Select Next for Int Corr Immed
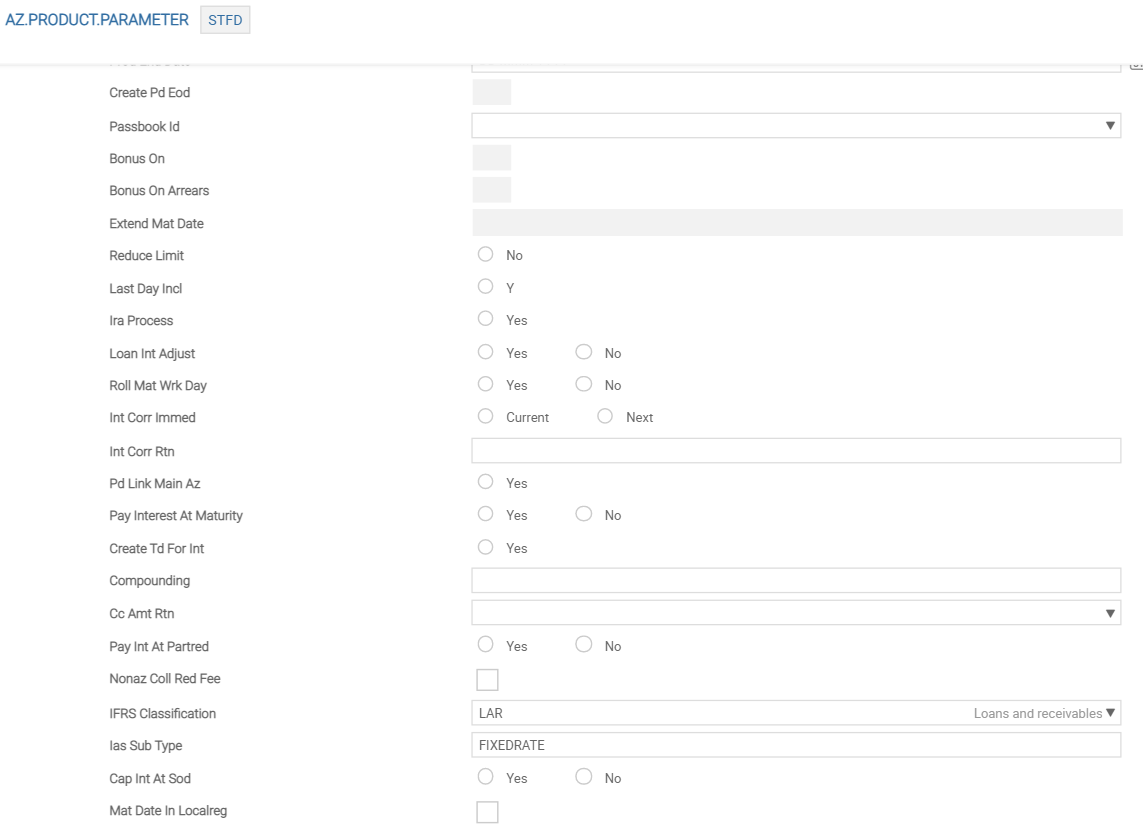The image size is (1143, 827). 605,417
